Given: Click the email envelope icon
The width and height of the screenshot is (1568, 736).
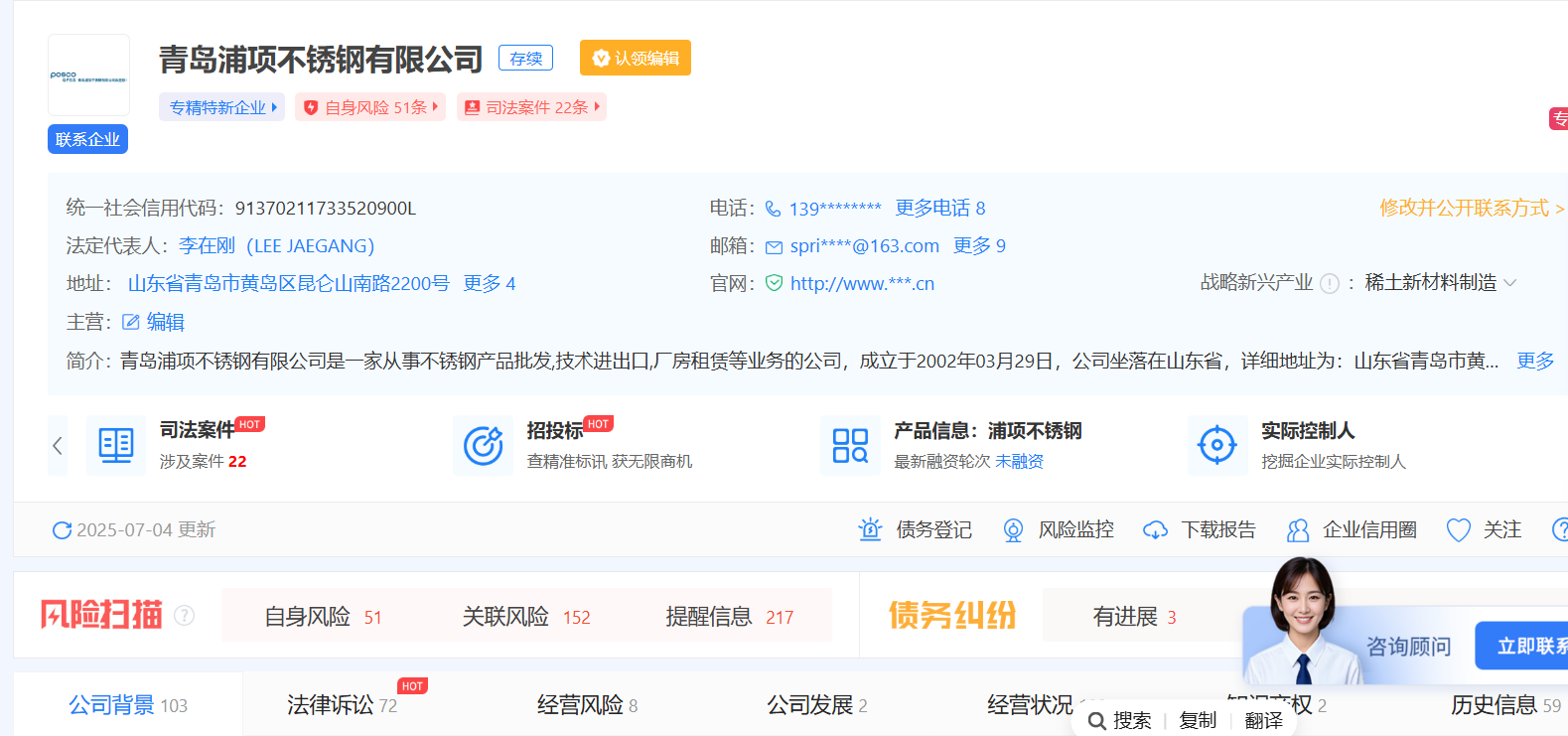Looking at the screenshot, I should pos(774,246).
